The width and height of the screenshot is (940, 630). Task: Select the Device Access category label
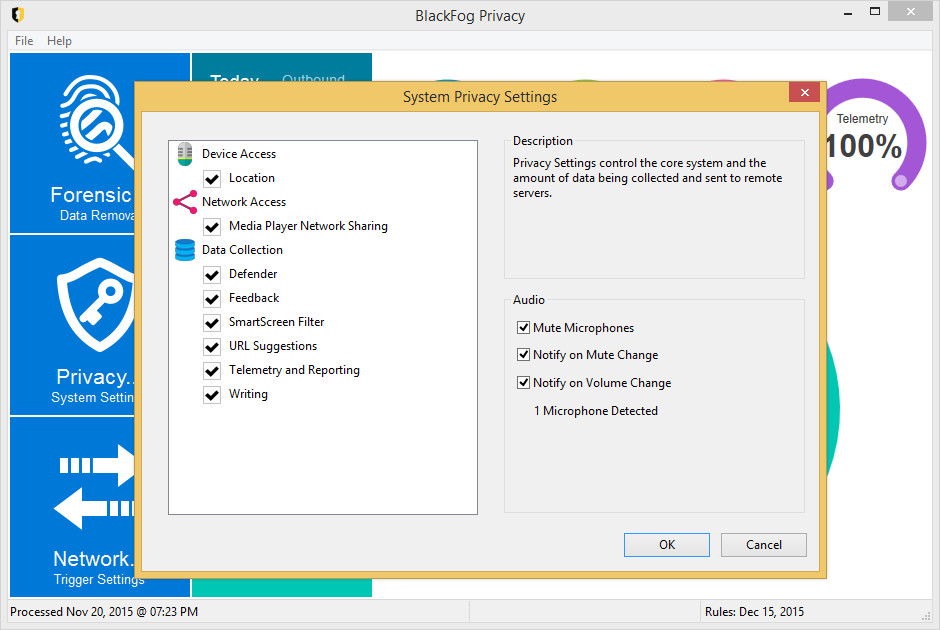coord(239,154)
